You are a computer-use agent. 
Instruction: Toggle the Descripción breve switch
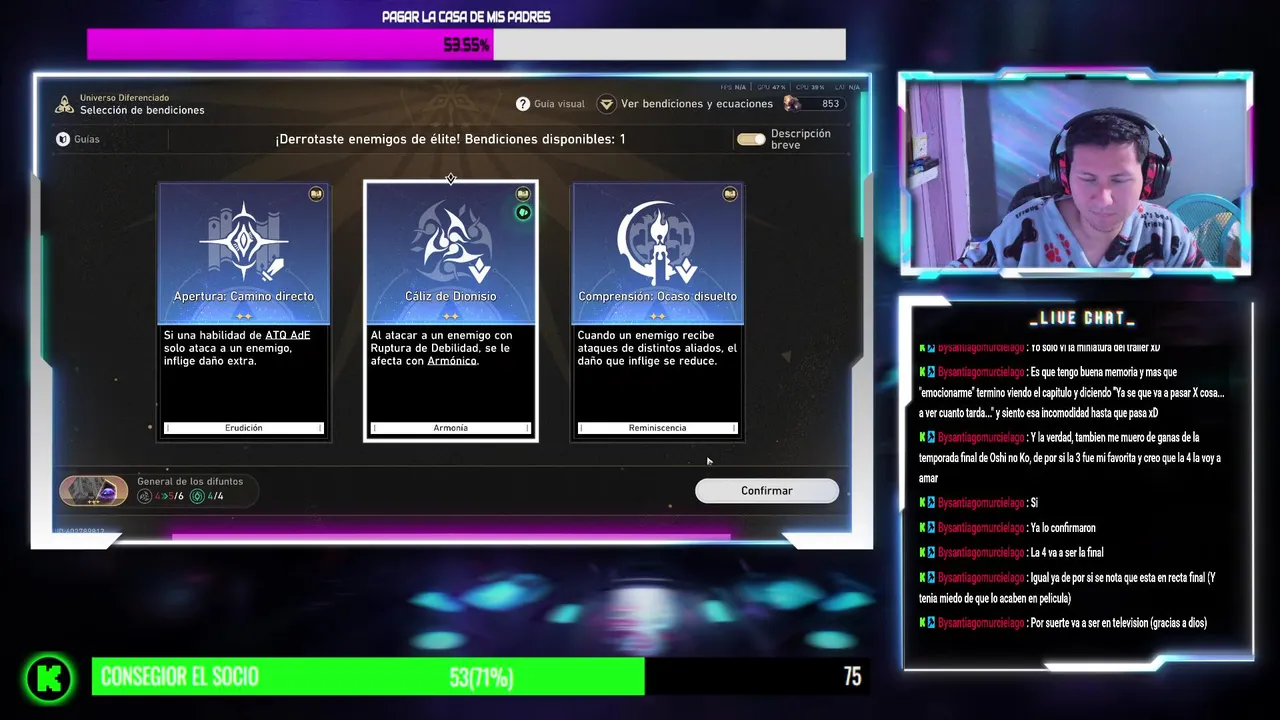pyautogui.click(x=751, y=139)
